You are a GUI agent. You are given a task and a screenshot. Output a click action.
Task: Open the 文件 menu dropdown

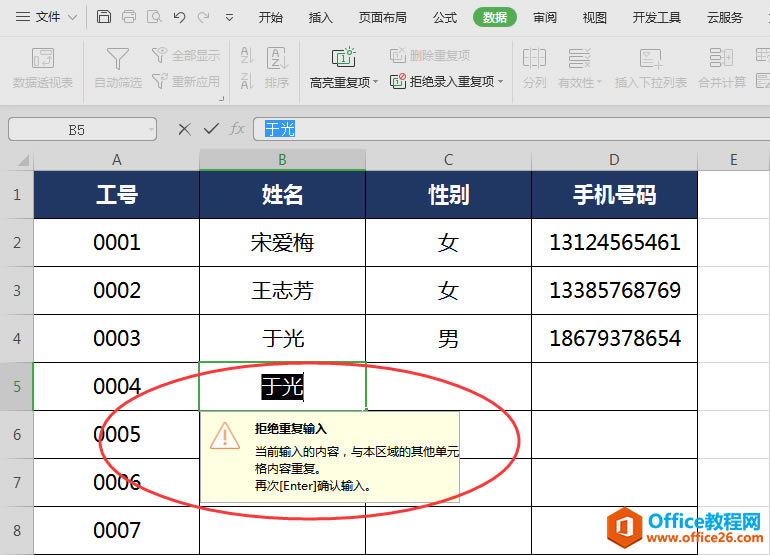pos(44,17)
